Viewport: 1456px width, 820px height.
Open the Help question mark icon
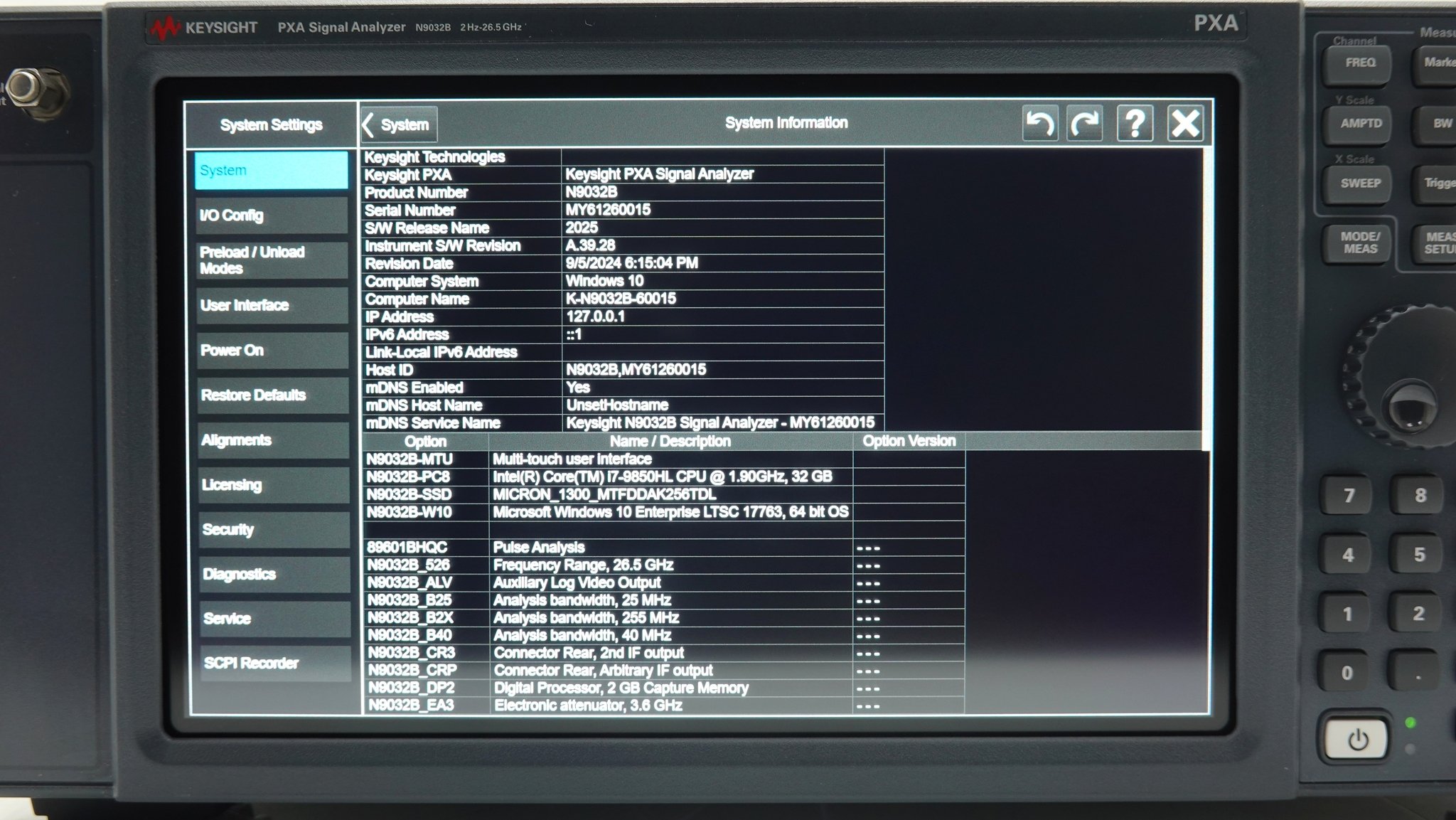1135,124
